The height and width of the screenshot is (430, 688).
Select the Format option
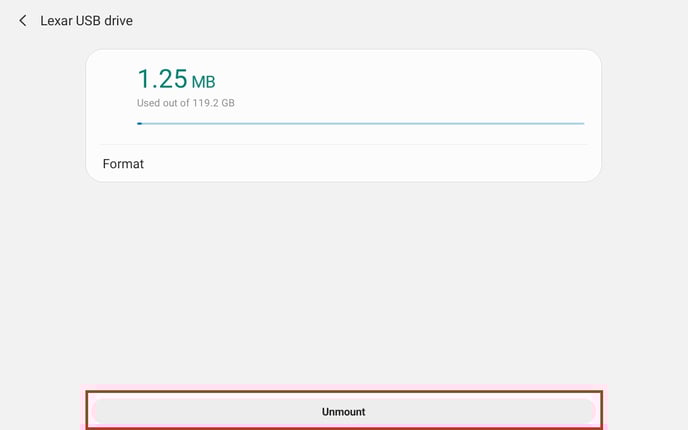click(x=123, y=163)
